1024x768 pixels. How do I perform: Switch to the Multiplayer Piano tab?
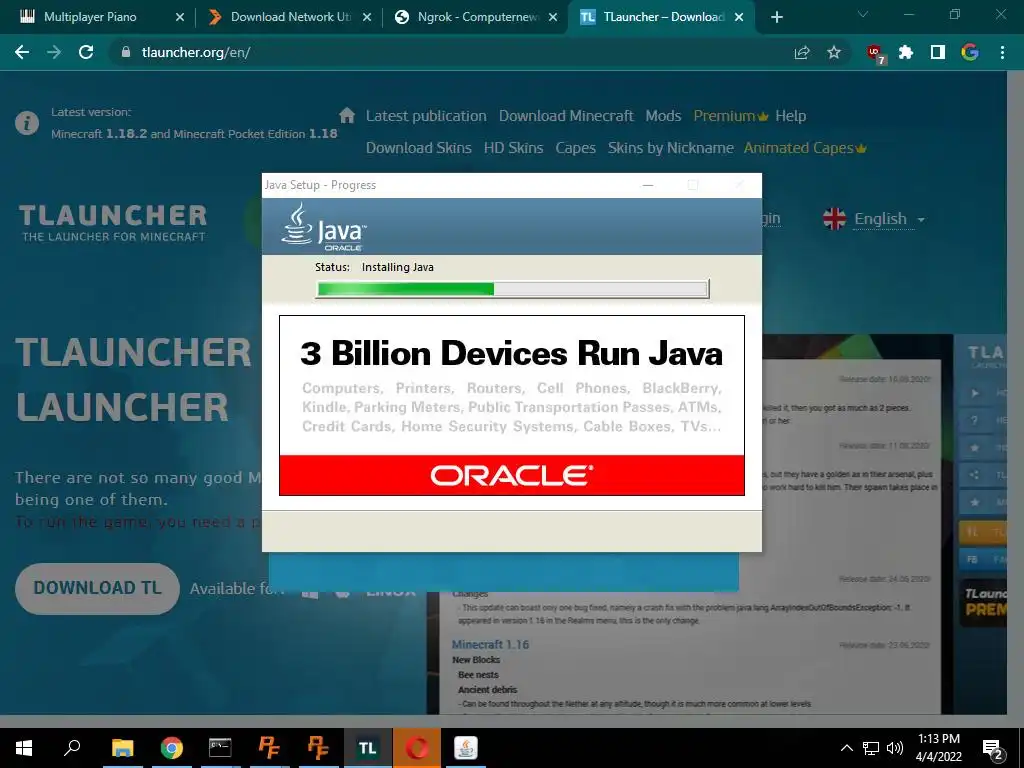coord(90,17)
